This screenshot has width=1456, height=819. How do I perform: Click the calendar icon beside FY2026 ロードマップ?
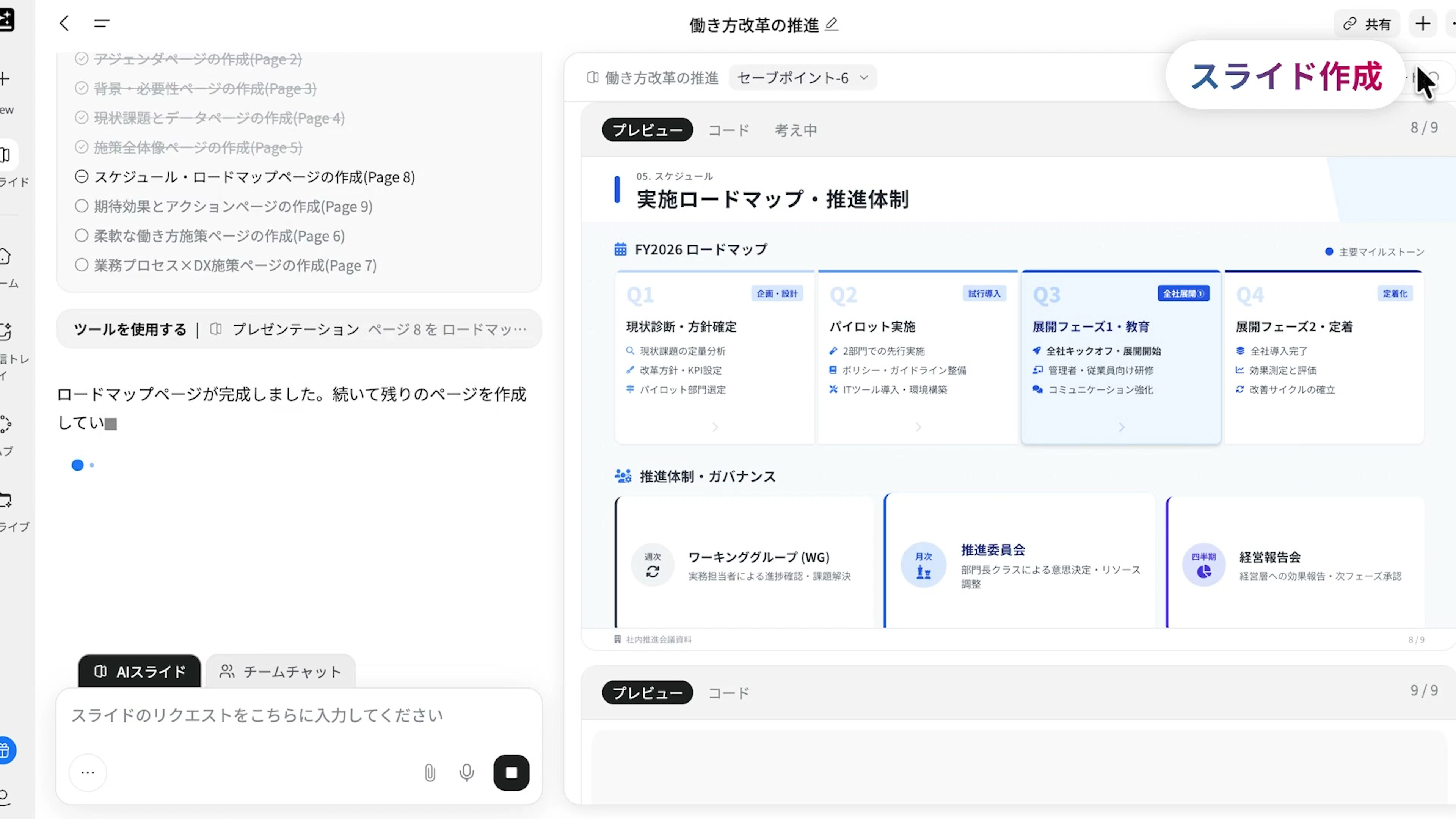click(620, 249)
